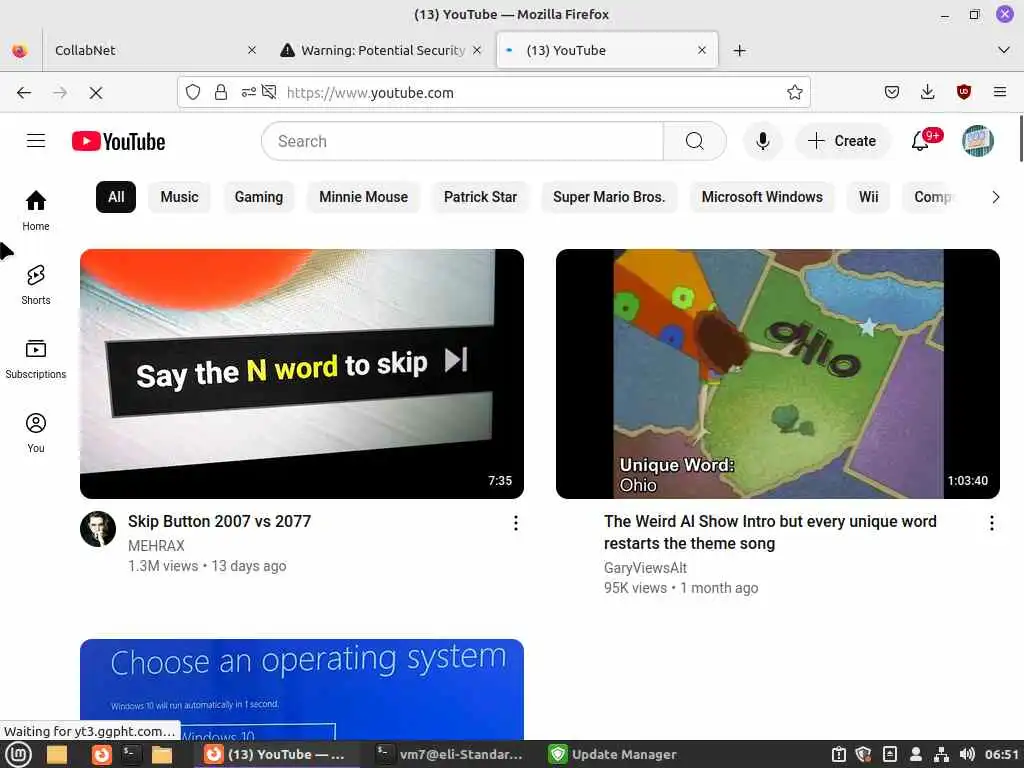Play the Choose an operating system thumbnail
This screenshot has height=768, width=1024.
302,689
